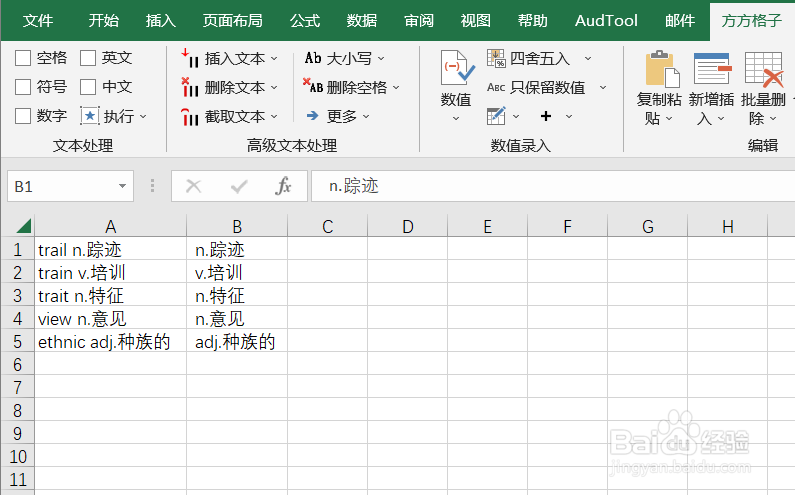Click the formula bar confirm checkmark icon
This screenshot has height=495, width=795.
(x=239, y=187)
